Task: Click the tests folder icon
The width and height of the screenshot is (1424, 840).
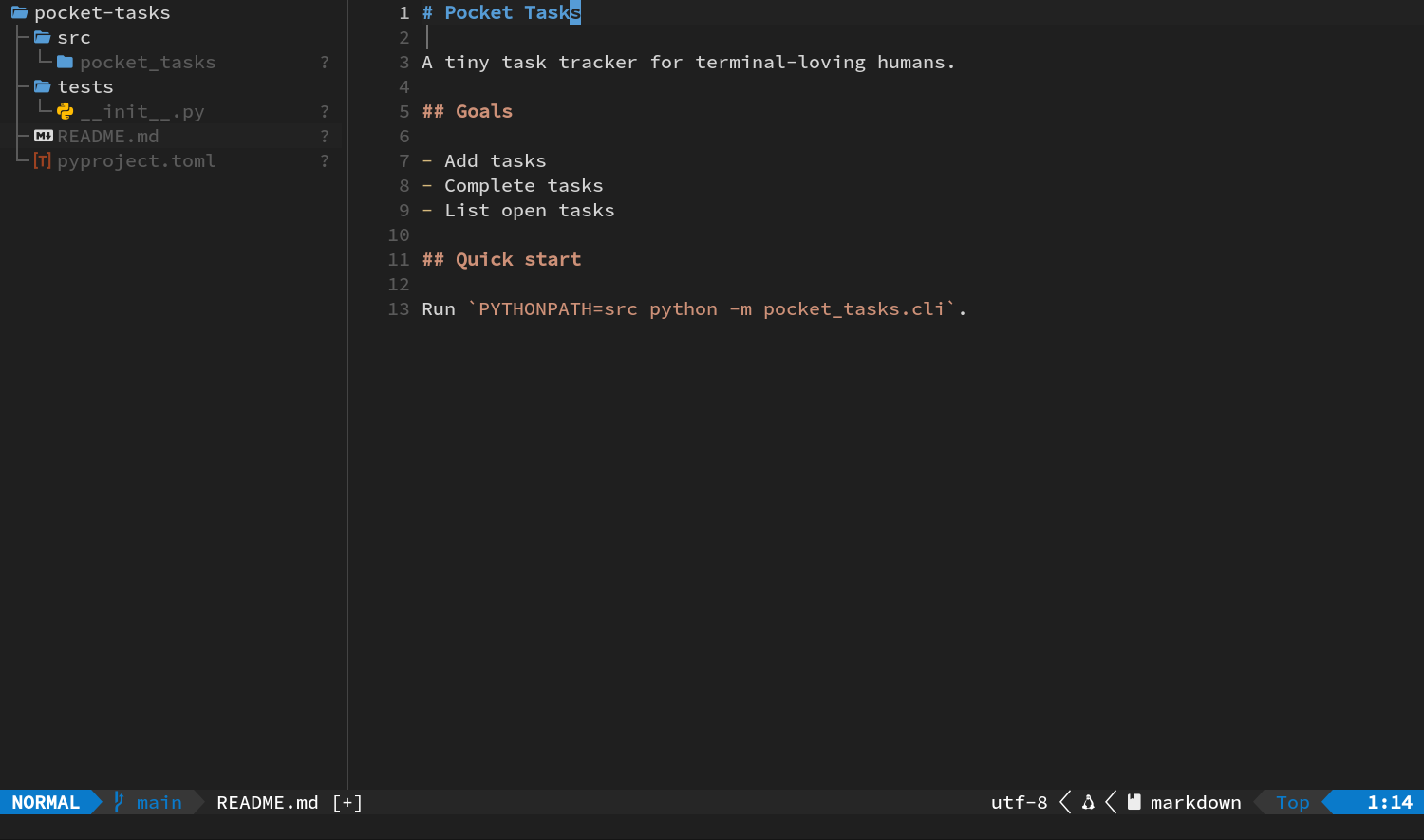Action: [43, 86]
